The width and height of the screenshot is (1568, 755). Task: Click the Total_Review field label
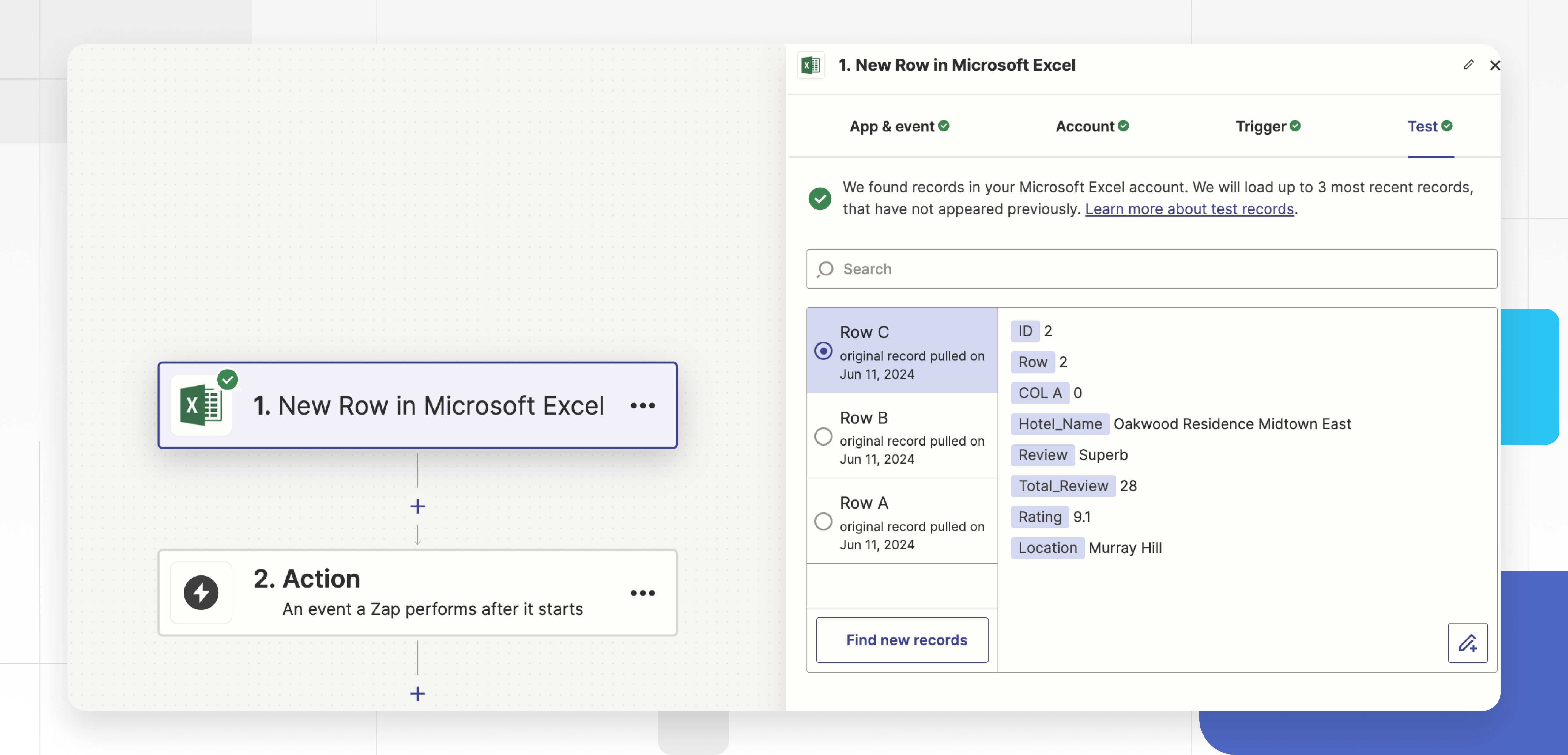(1063, 486)
